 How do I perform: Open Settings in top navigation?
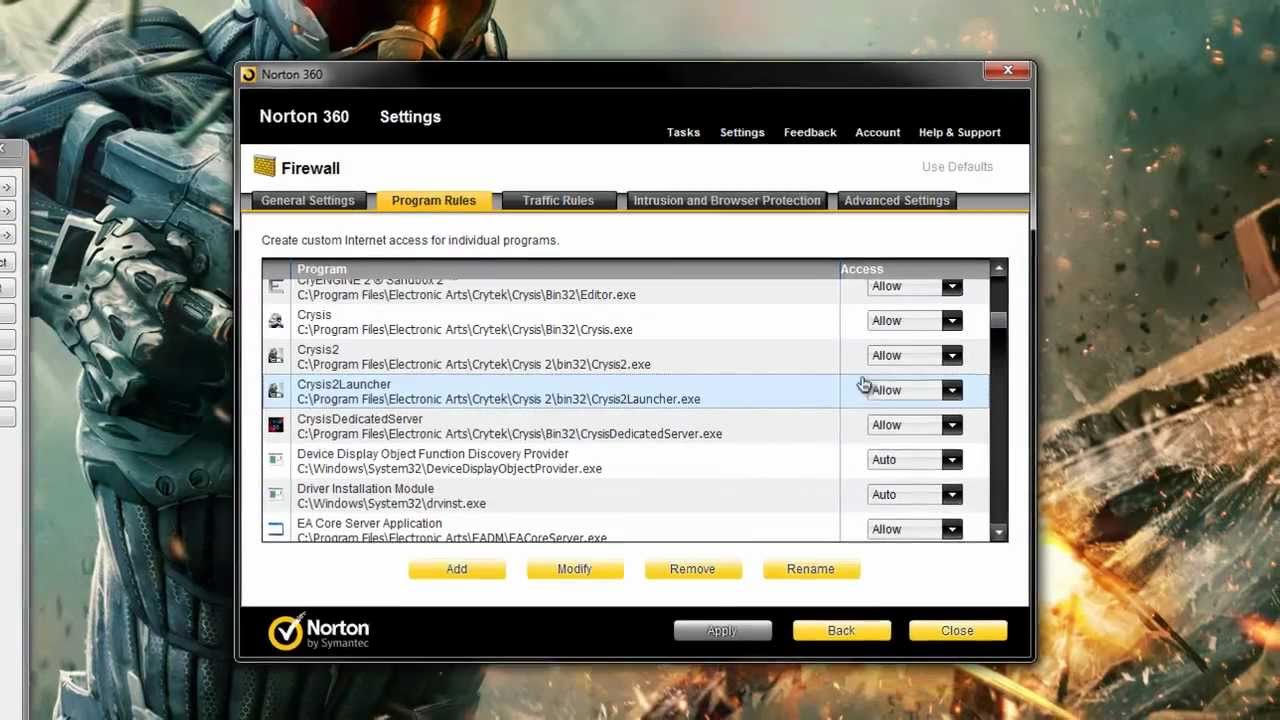(x=742, y=132)
